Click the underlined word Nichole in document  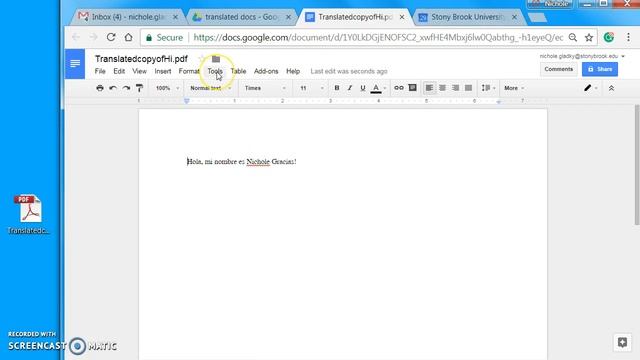(x=258, y=162)
